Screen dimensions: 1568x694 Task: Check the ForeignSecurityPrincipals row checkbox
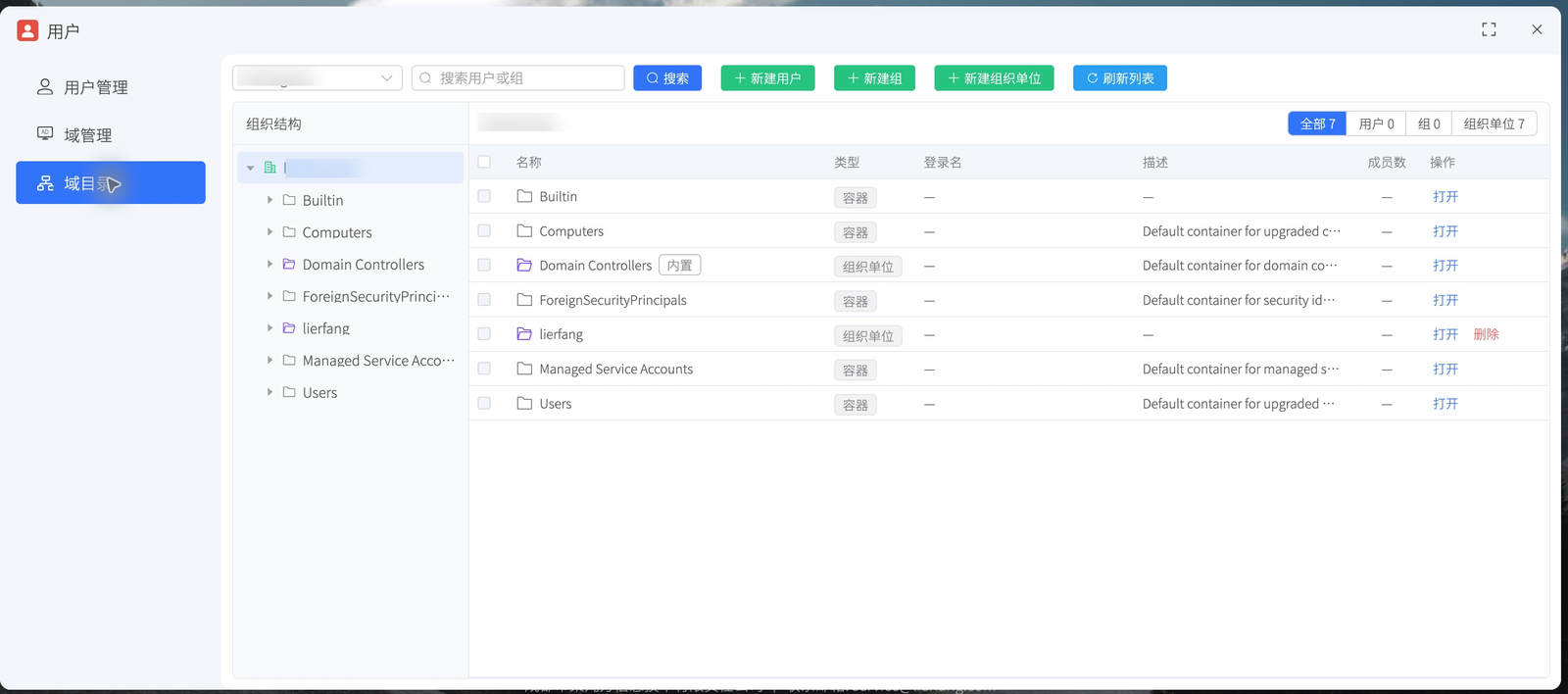click(484, 299)
